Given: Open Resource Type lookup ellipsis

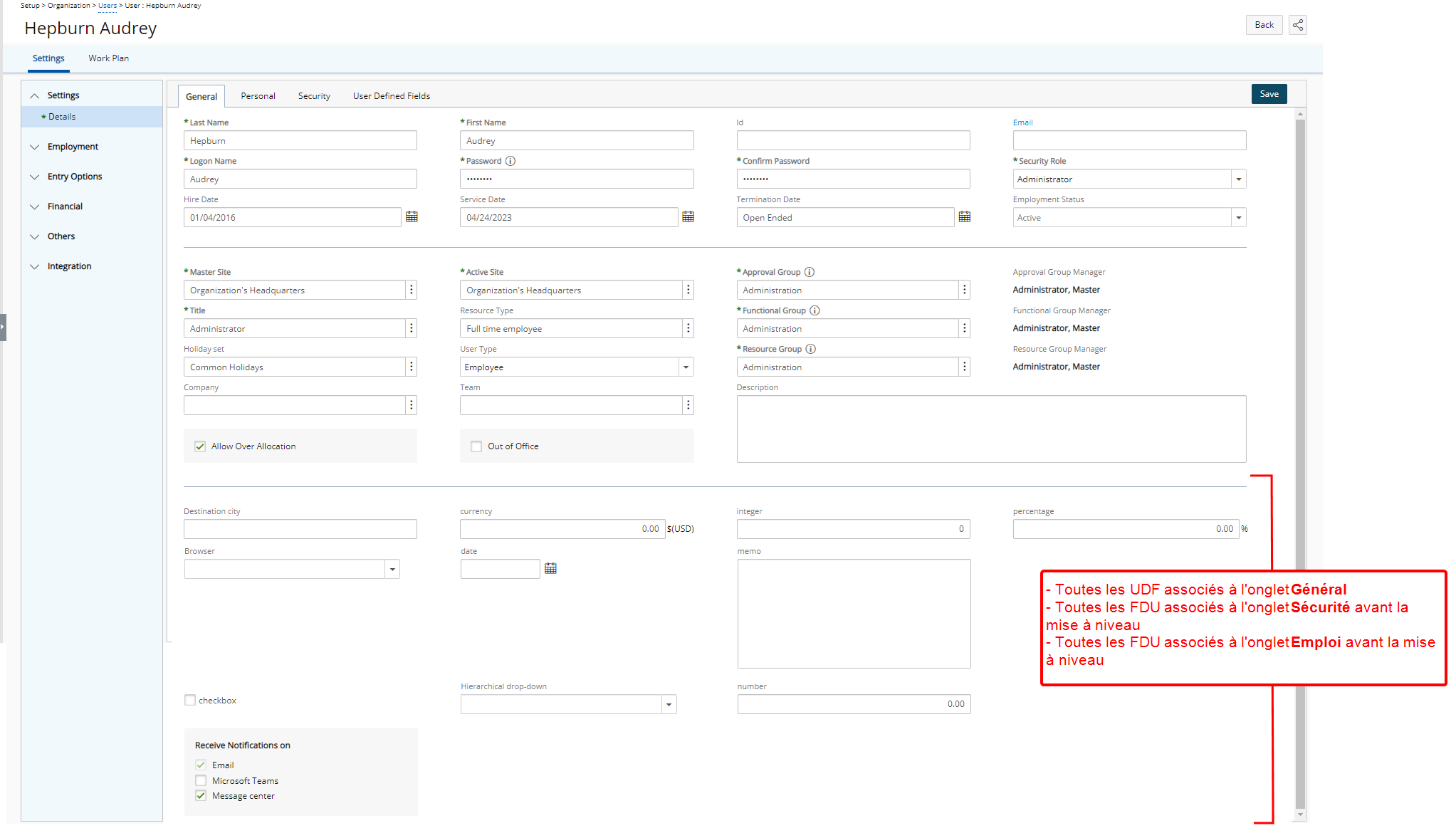Looking at the screenshot, I should 688,328.
